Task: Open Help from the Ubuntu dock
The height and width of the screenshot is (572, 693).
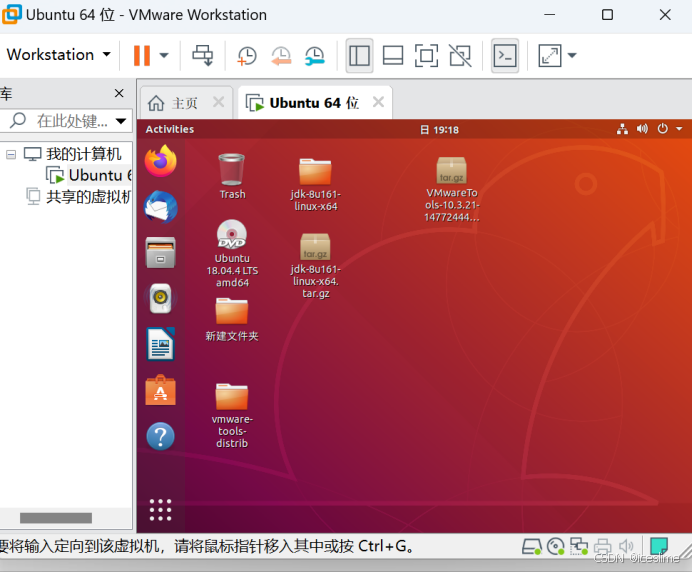Action: [x=160, y=437]
